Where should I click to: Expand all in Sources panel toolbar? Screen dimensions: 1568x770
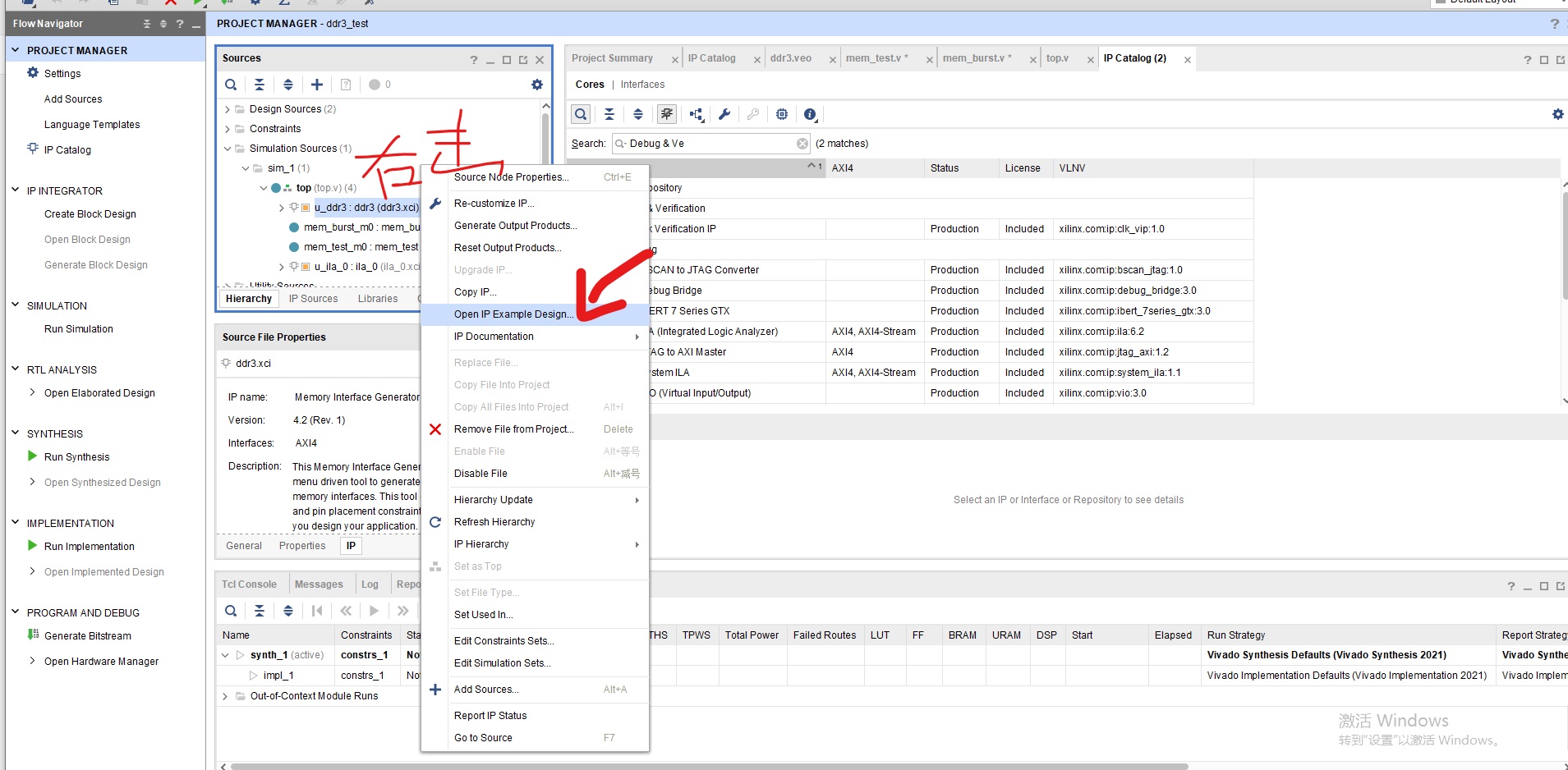click(288, 85)
